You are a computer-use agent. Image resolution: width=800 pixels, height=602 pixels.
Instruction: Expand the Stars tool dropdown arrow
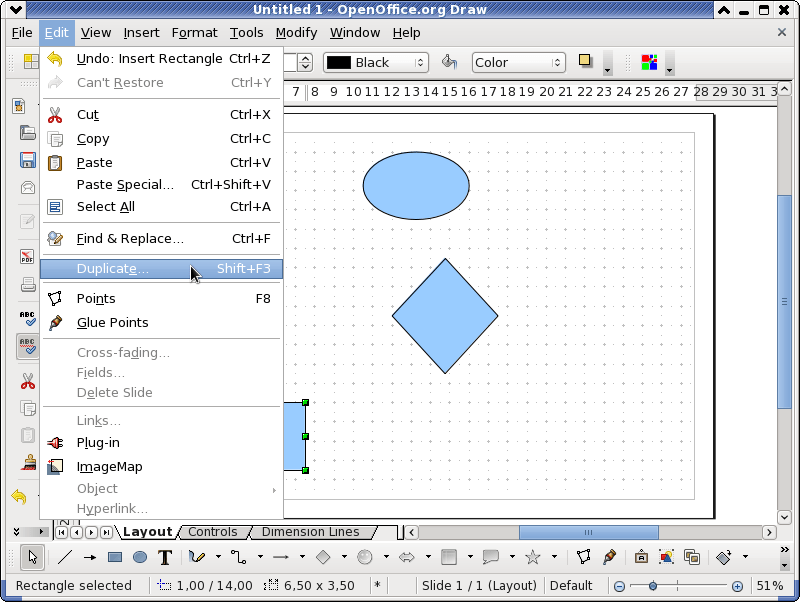pyautogui.click(x=555, y=557)
